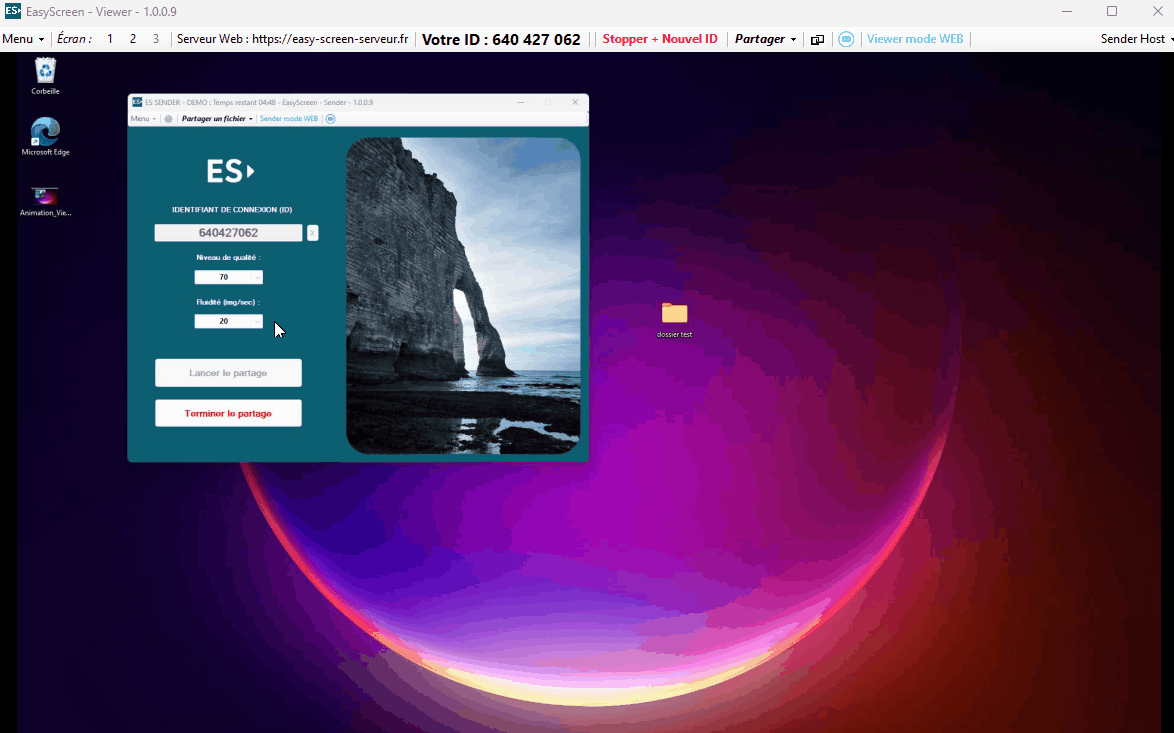Viewport: 1174px width, 733px height.
Task: Switch to screen 1 in Écran selector
Action: click(x=110, y=39)
